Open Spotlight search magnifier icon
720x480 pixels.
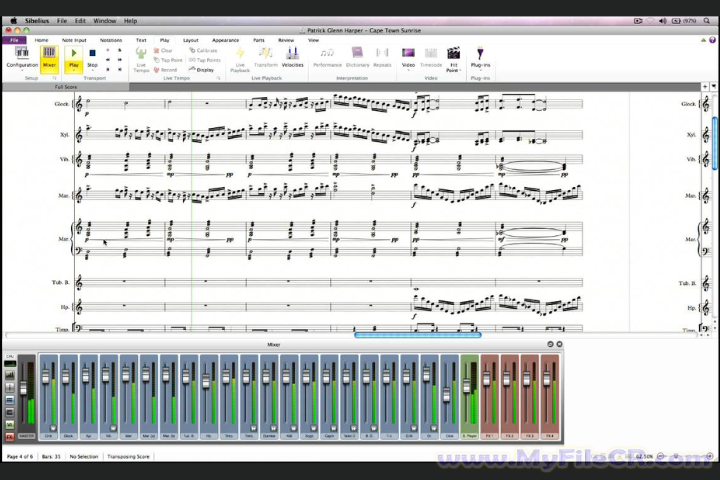[707, 21]
